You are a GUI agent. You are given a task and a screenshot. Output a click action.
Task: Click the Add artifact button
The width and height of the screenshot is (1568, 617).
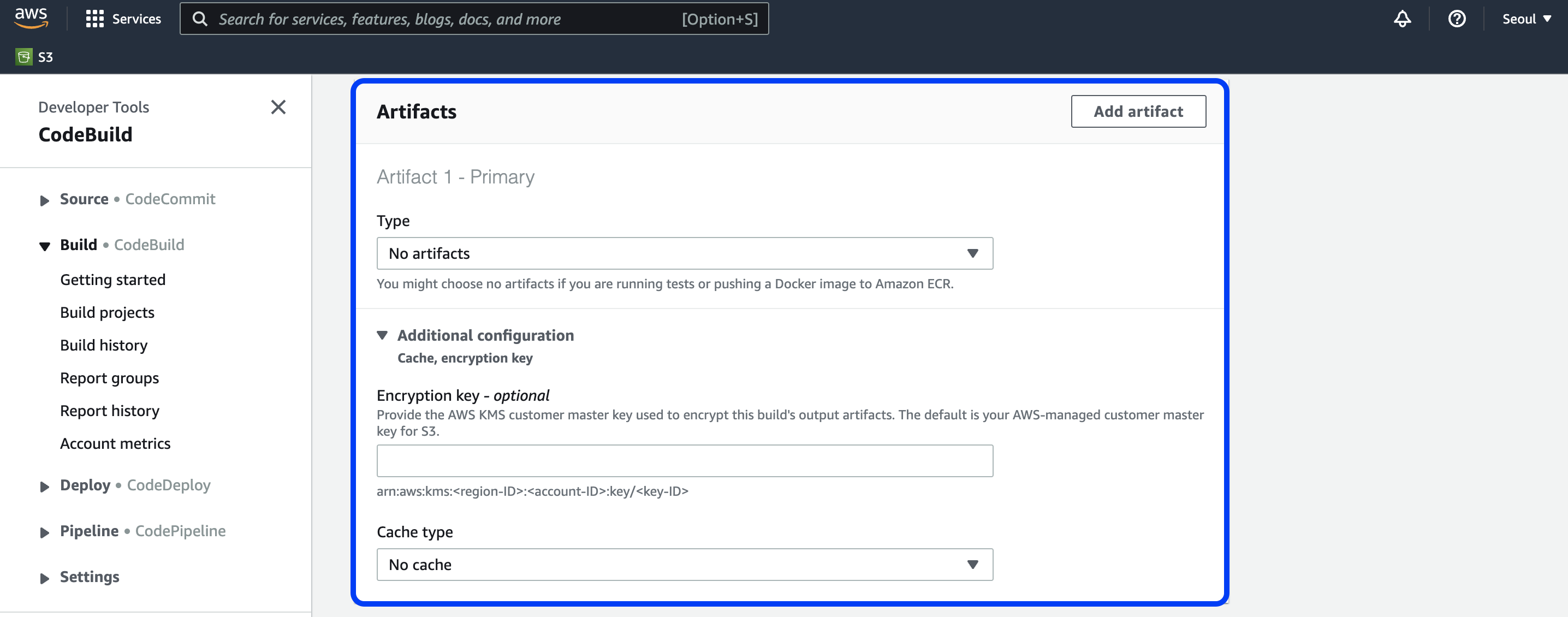pyautogui.click(x=1138, y=111)
